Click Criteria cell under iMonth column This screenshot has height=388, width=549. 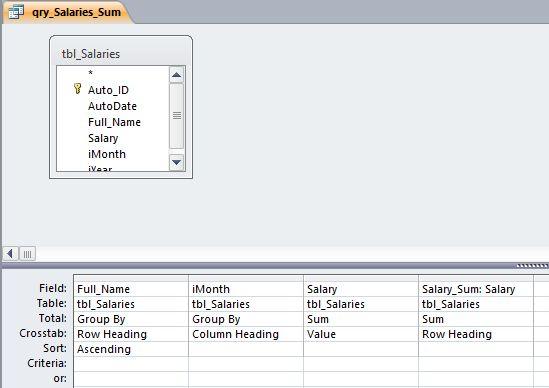(246, 364)
